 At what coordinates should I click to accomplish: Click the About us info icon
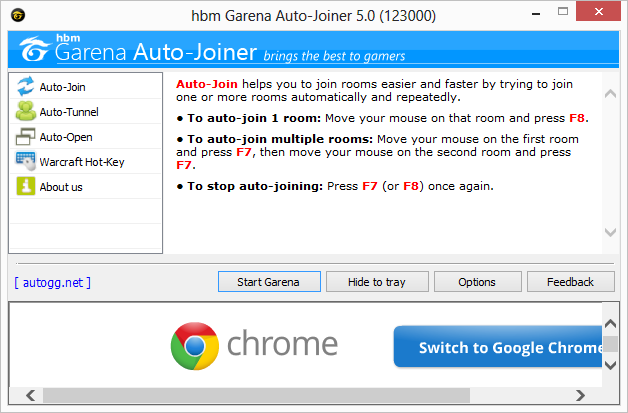tap(25, 187)
